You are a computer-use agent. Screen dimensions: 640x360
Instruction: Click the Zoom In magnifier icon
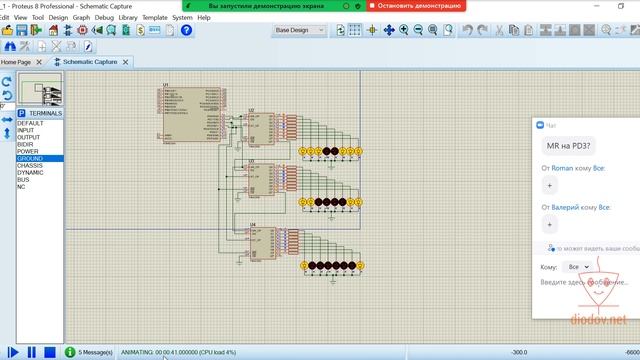404,30
